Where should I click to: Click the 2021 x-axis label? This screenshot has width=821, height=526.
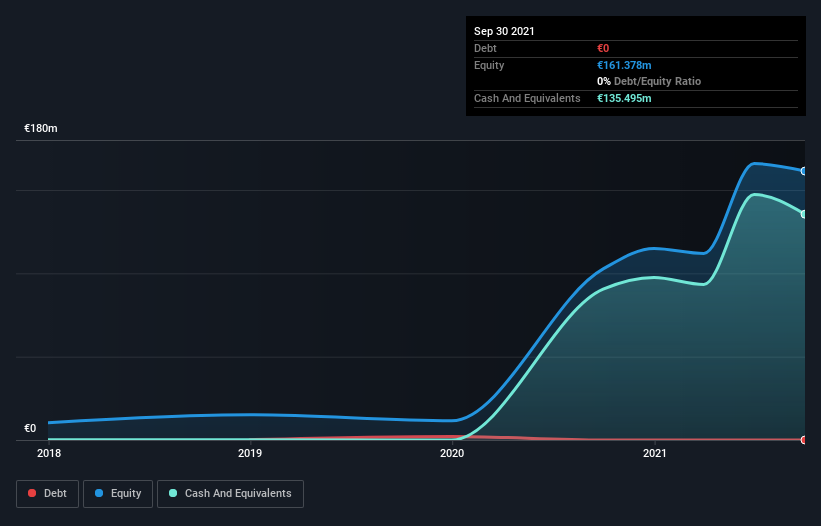(x=654, y=453)
